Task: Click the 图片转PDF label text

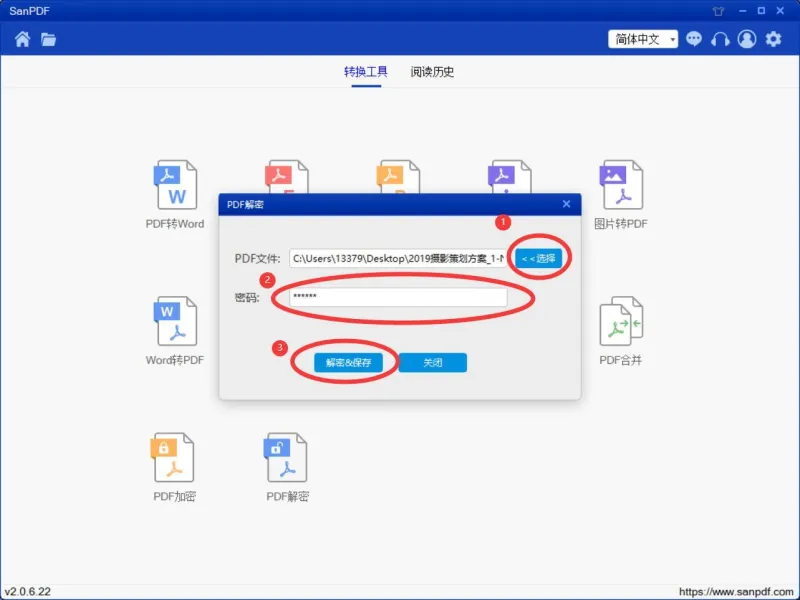Action: 621,224
